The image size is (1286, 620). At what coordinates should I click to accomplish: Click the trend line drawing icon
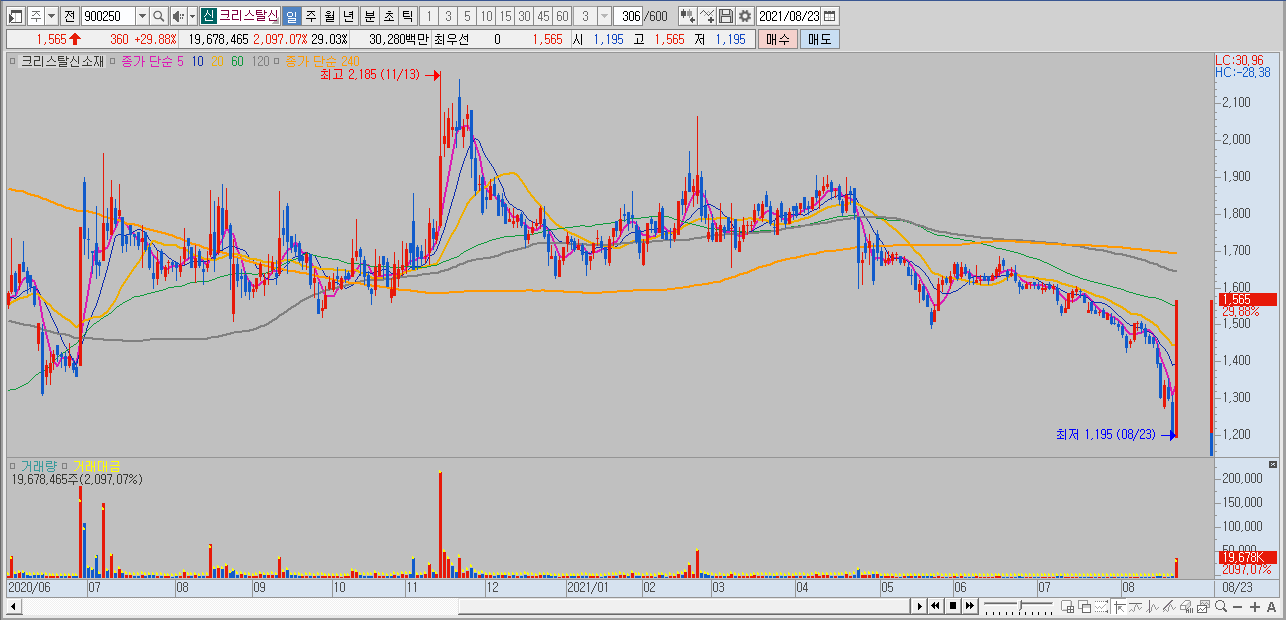(x=1169, y=606)
